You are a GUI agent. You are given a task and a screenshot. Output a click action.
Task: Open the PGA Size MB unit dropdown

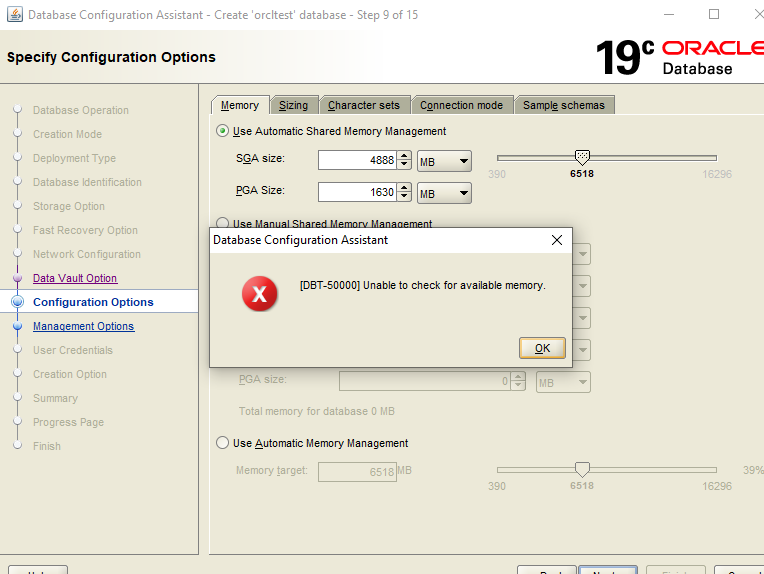pos(444,193)
